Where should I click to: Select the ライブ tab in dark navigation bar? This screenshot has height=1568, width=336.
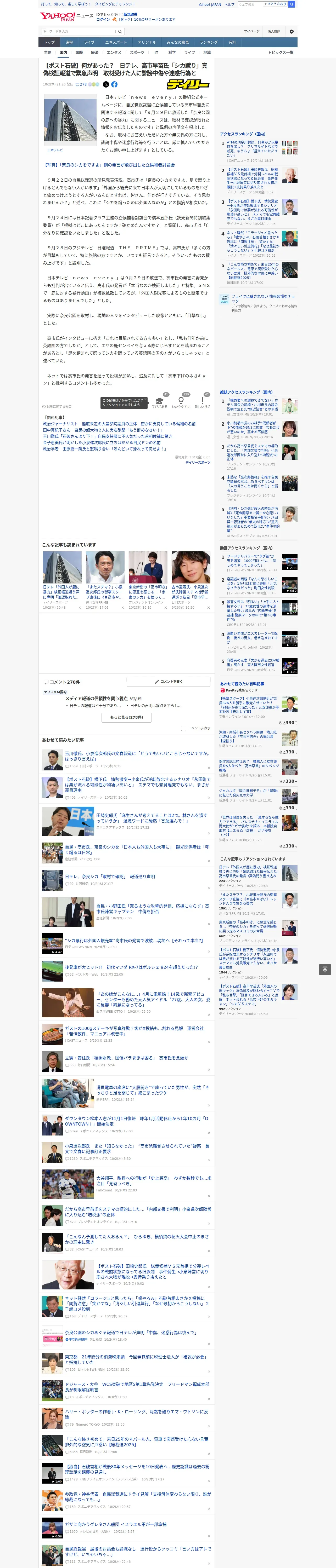[x=89, y=43]
